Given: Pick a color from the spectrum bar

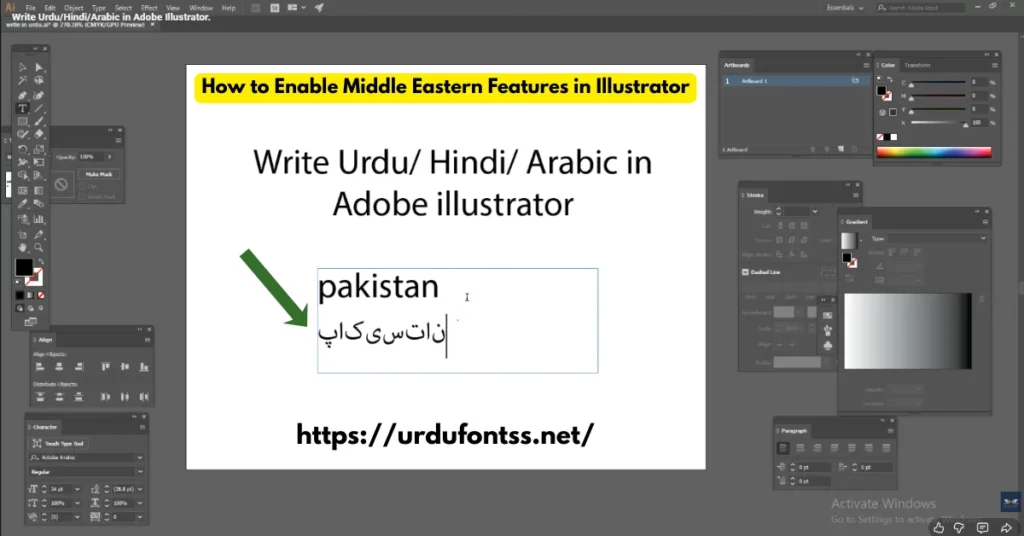Looking at the screenshot, I should click(934, 152).
